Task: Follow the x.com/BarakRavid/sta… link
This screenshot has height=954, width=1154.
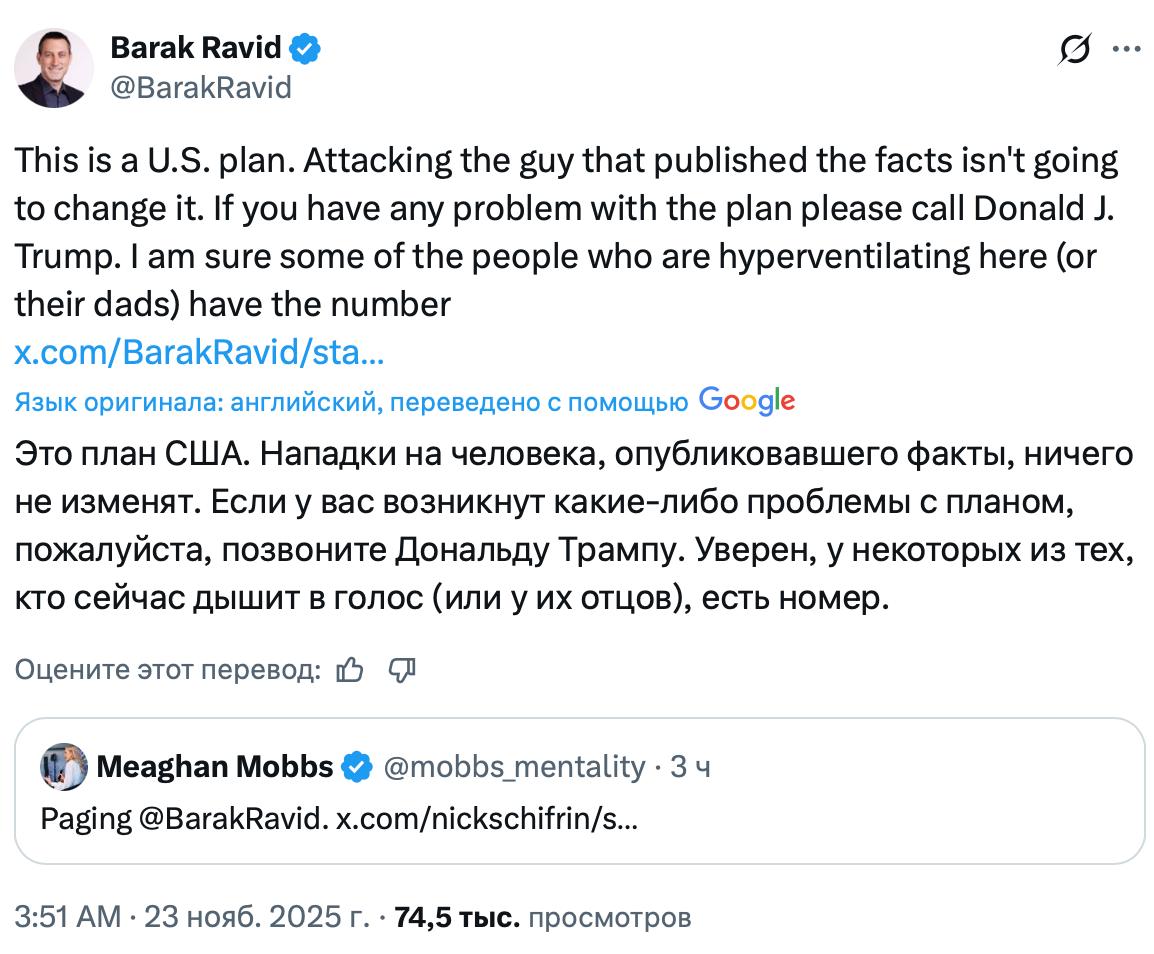Action: [x=199, y=352]
